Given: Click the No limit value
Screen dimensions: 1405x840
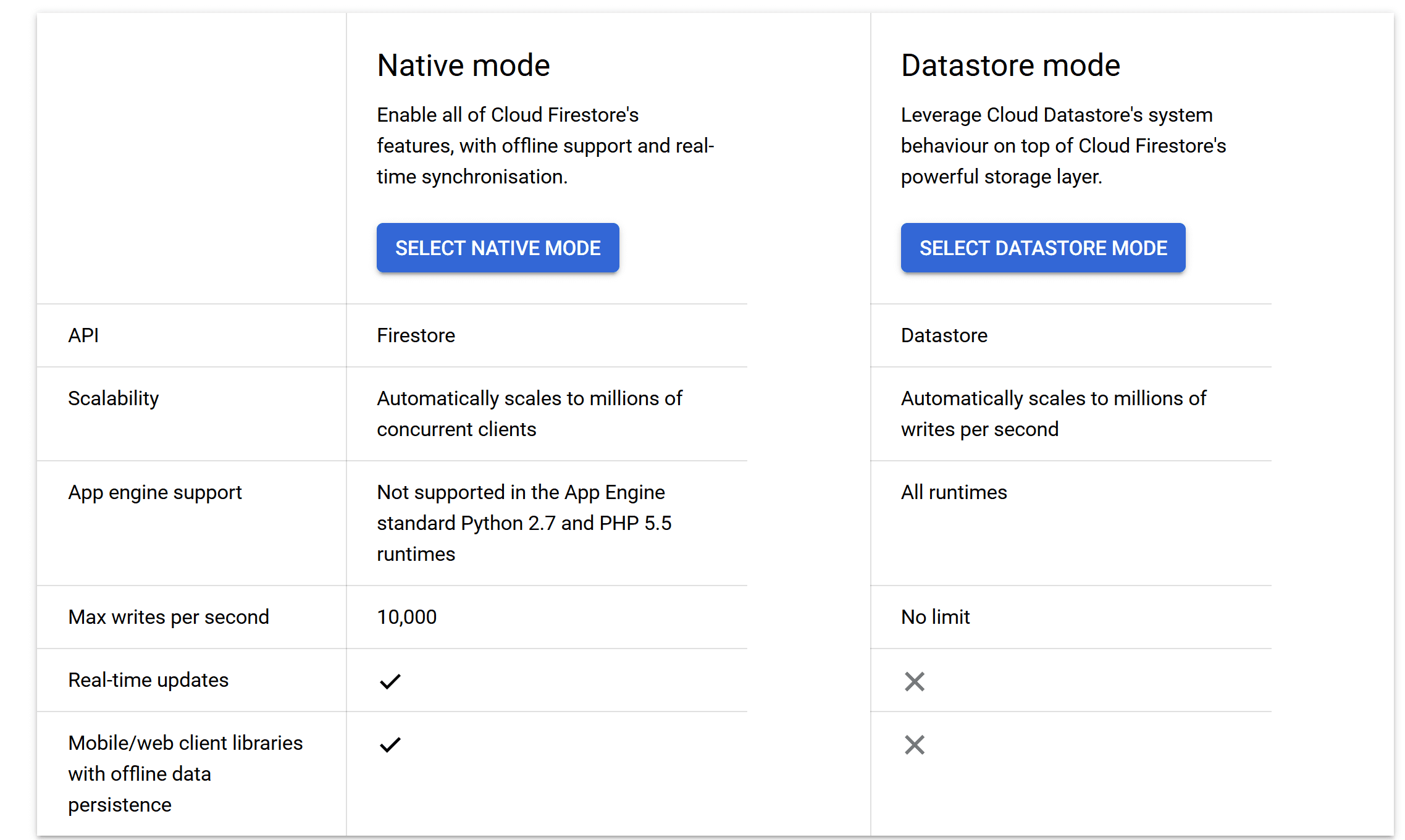Looking at the screenshot, I should [935, 617].
